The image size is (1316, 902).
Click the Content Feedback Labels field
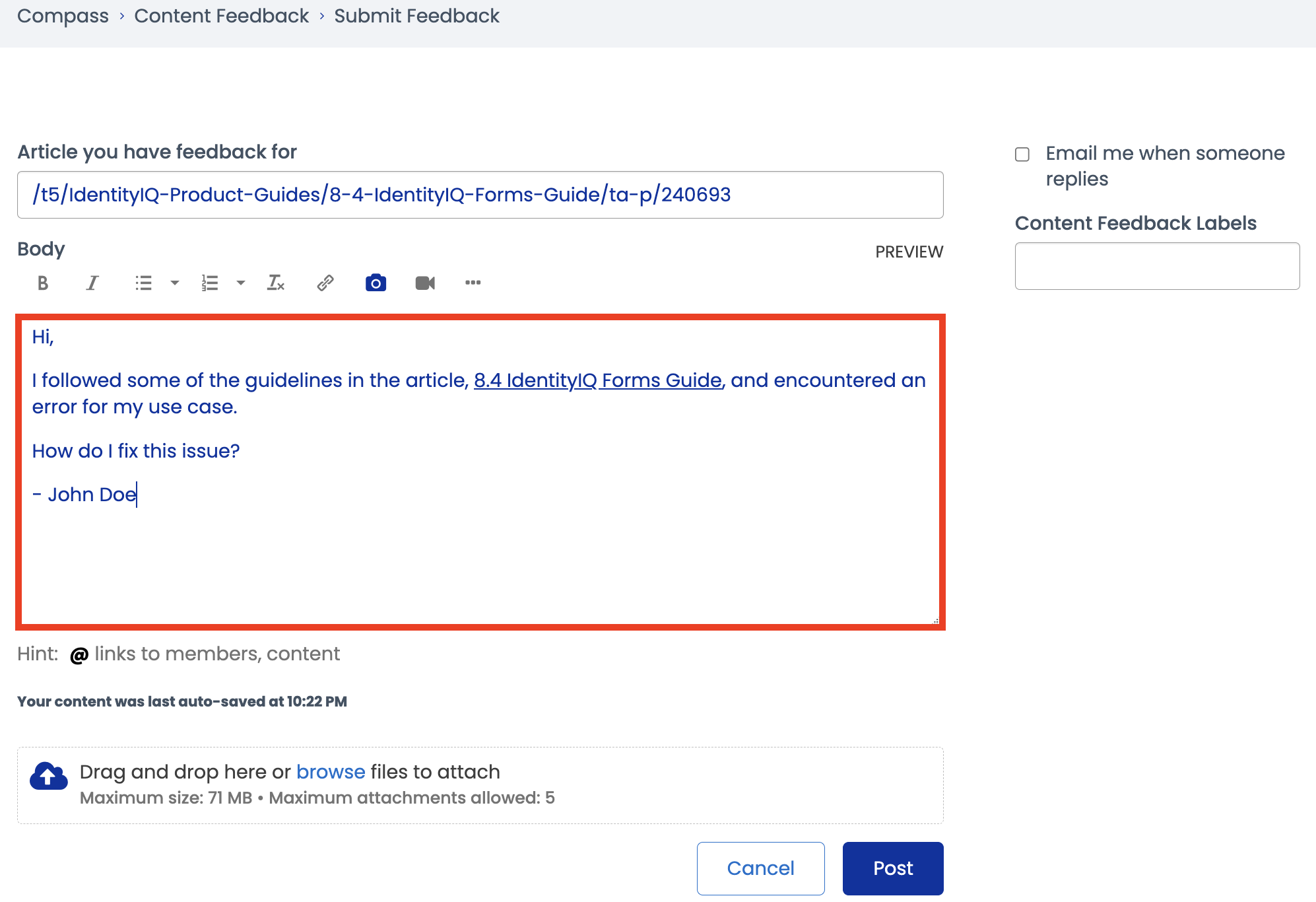[1157, 265]
